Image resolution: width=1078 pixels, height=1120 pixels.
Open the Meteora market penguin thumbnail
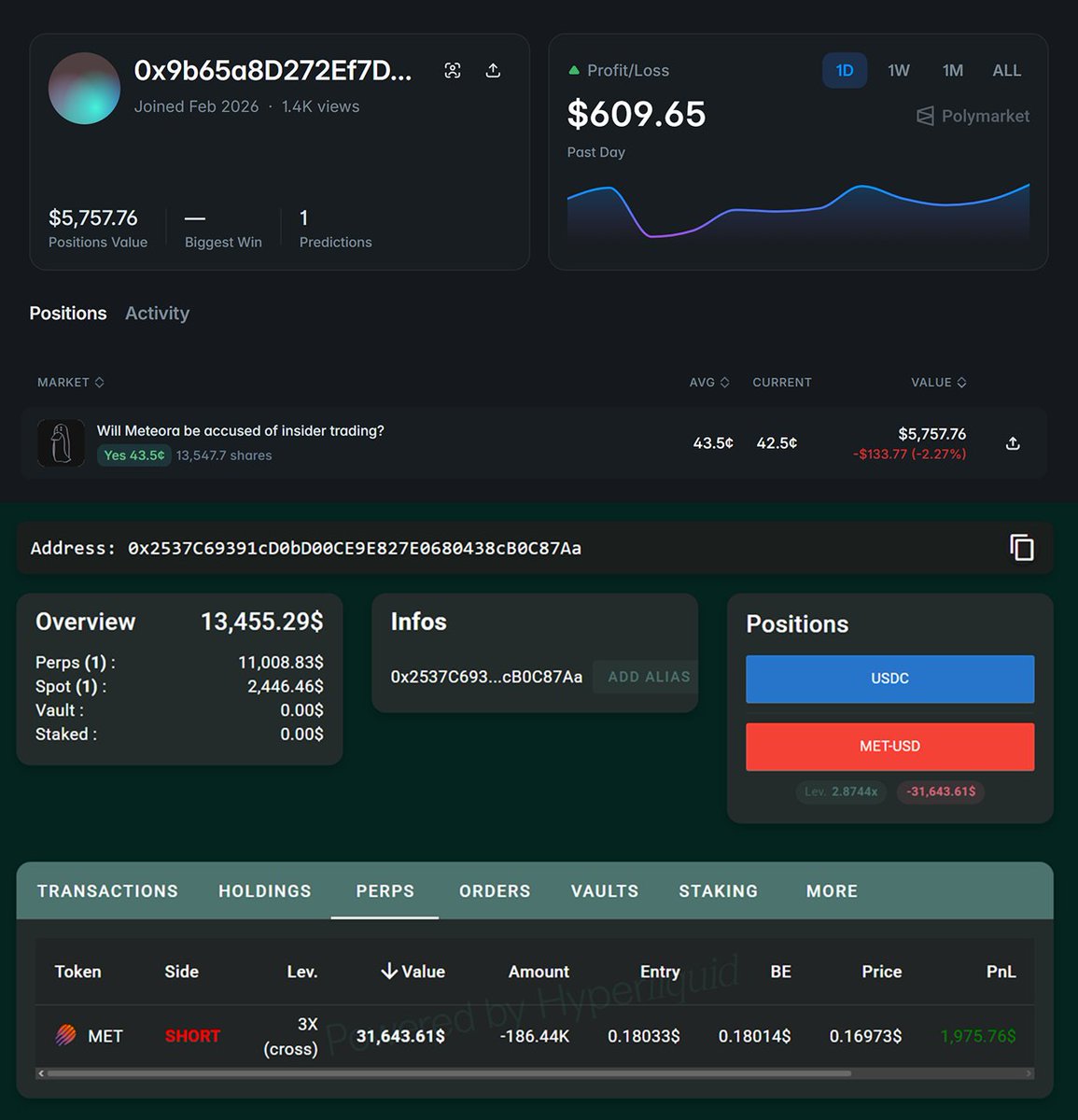61,442
